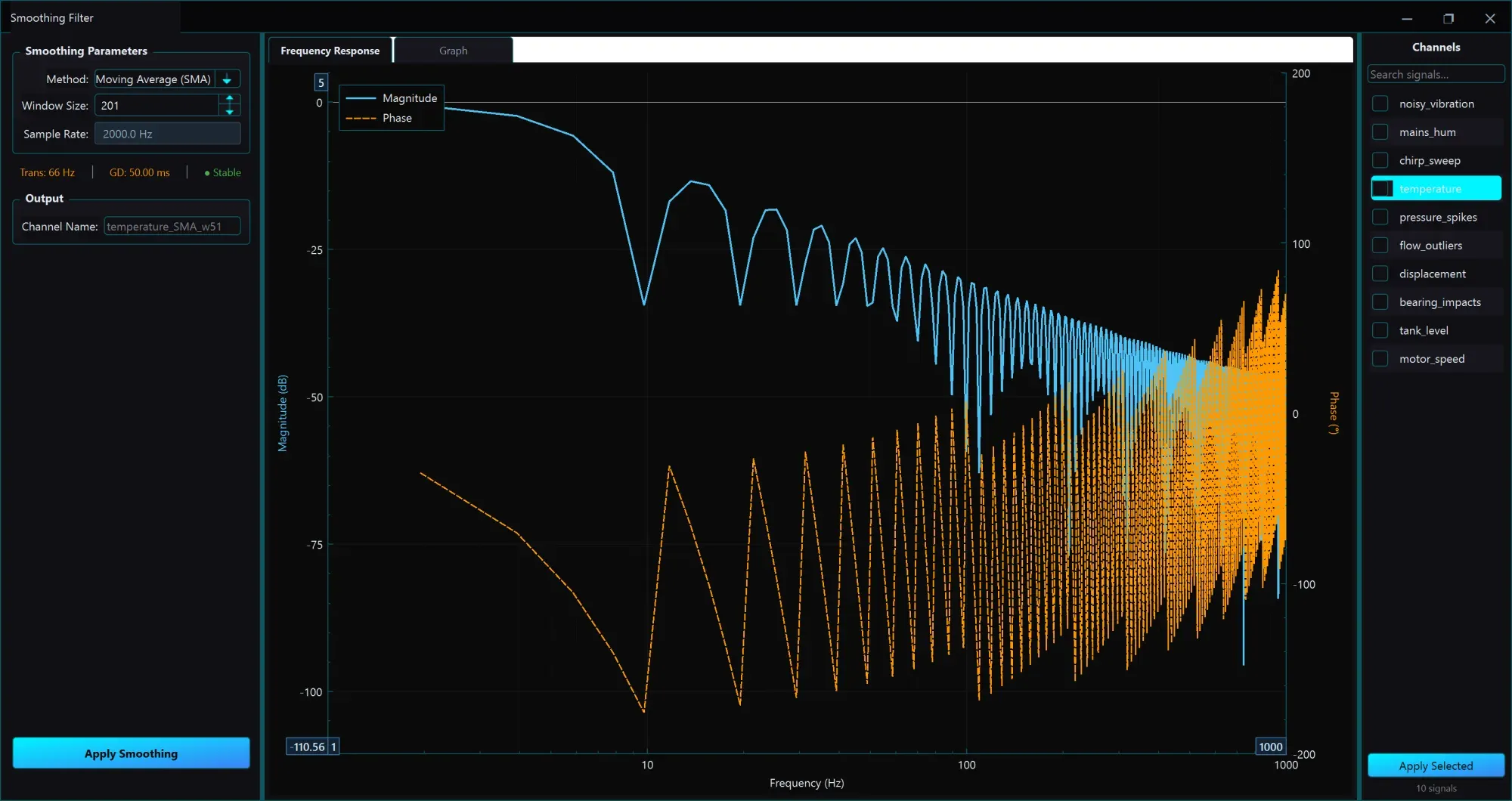Click the Apply Selected button
The width and height of the screenshot is (1512, 801).
tap(1436, 765)
